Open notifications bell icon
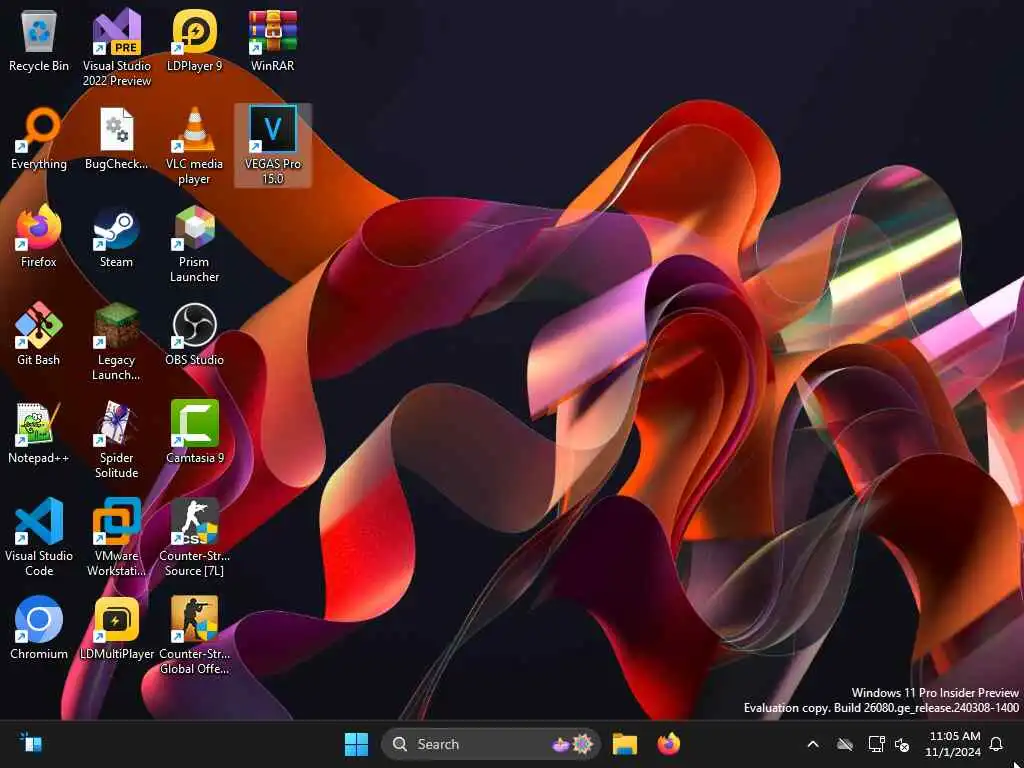Image resolution: width=1024 pixels, height=768 pixels. pos(996,744)
